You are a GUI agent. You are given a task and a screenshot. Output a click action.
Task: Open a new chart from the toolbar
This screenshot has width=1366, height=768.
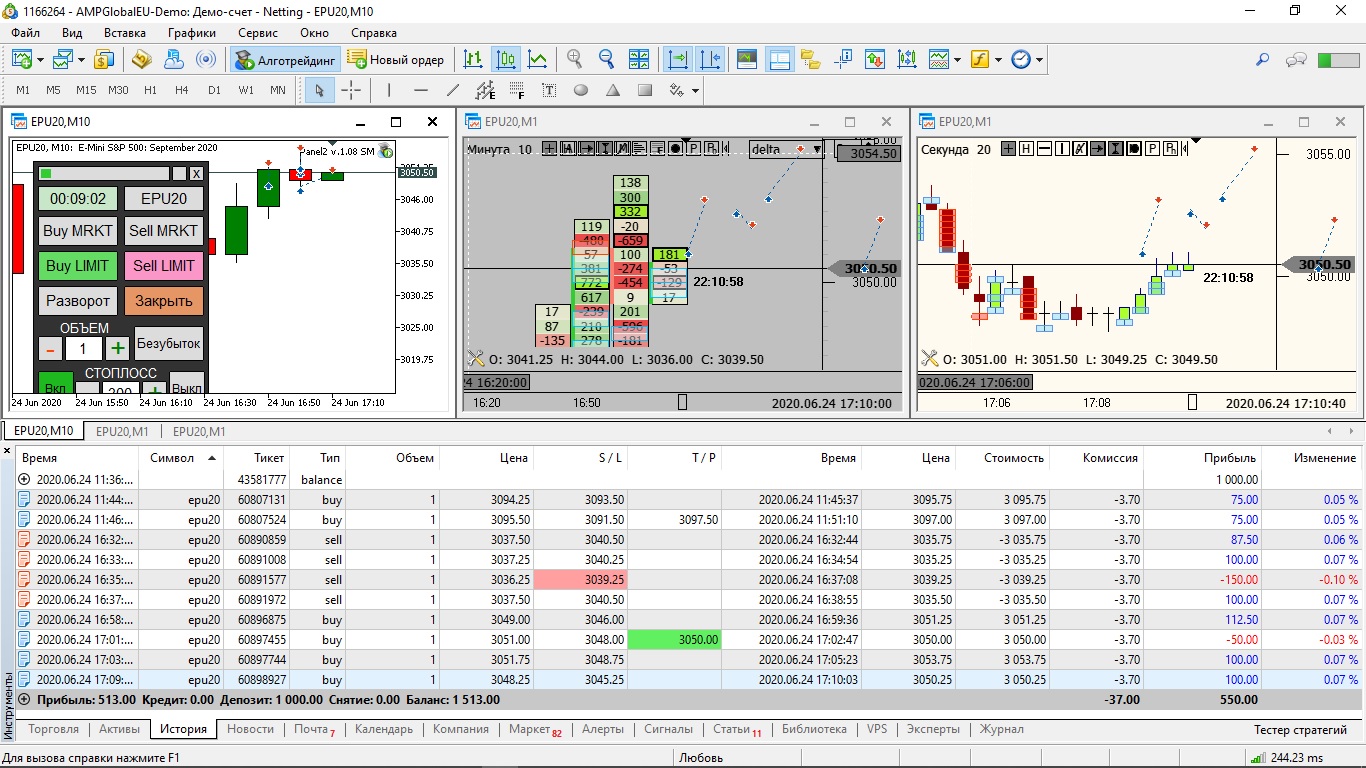click(x=22, y=59)
